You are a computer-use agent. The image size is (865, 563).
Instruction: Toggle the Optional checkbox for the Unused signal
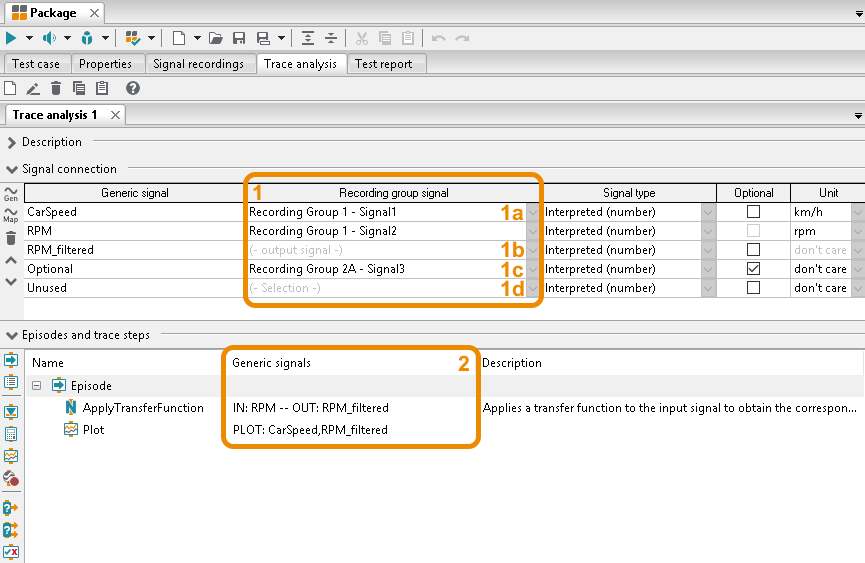pyautogui.click(x=753, y=288)
